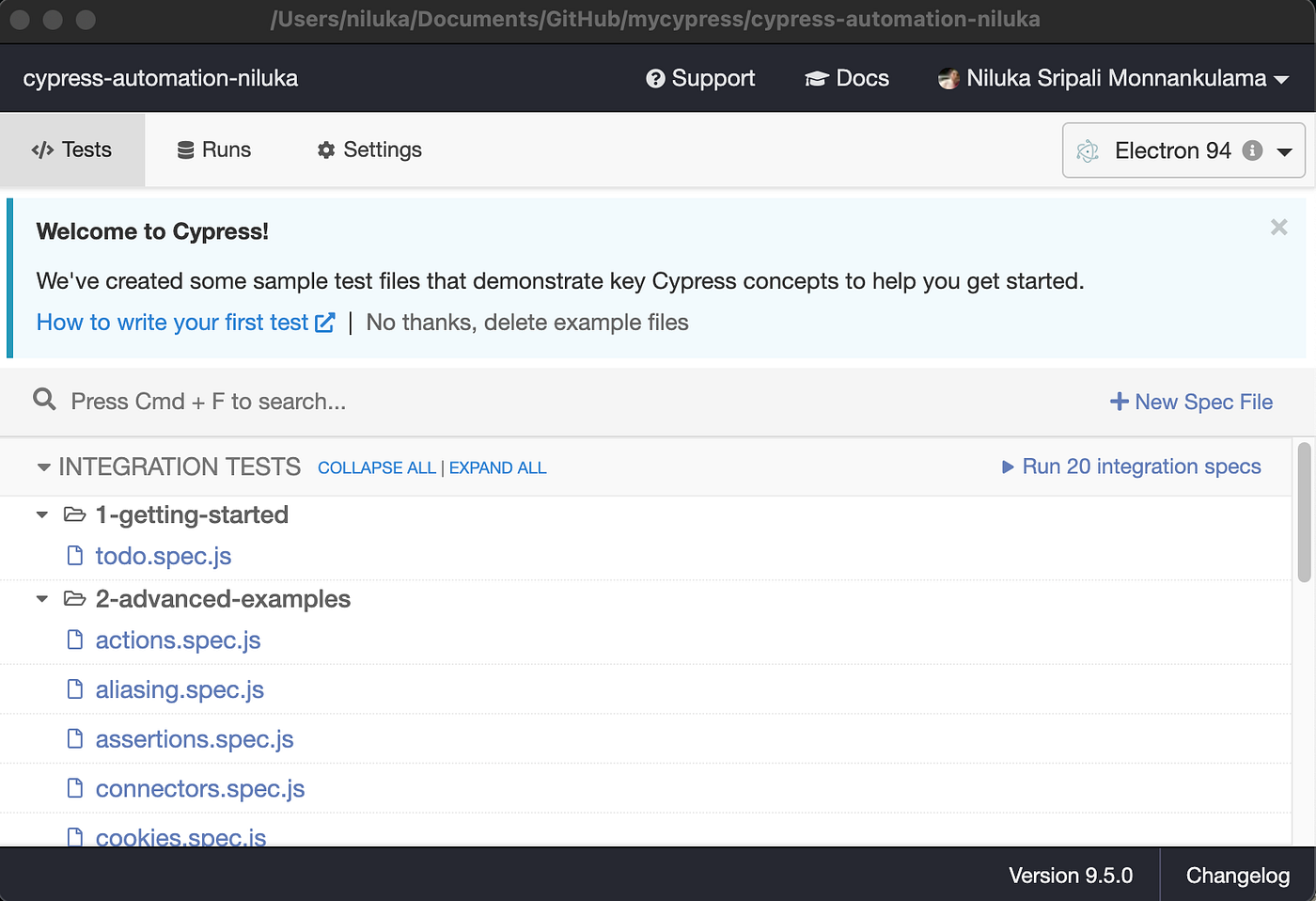Select the Tests tab icon
The image size is (1316, 901).
click(x=44, y=150)
